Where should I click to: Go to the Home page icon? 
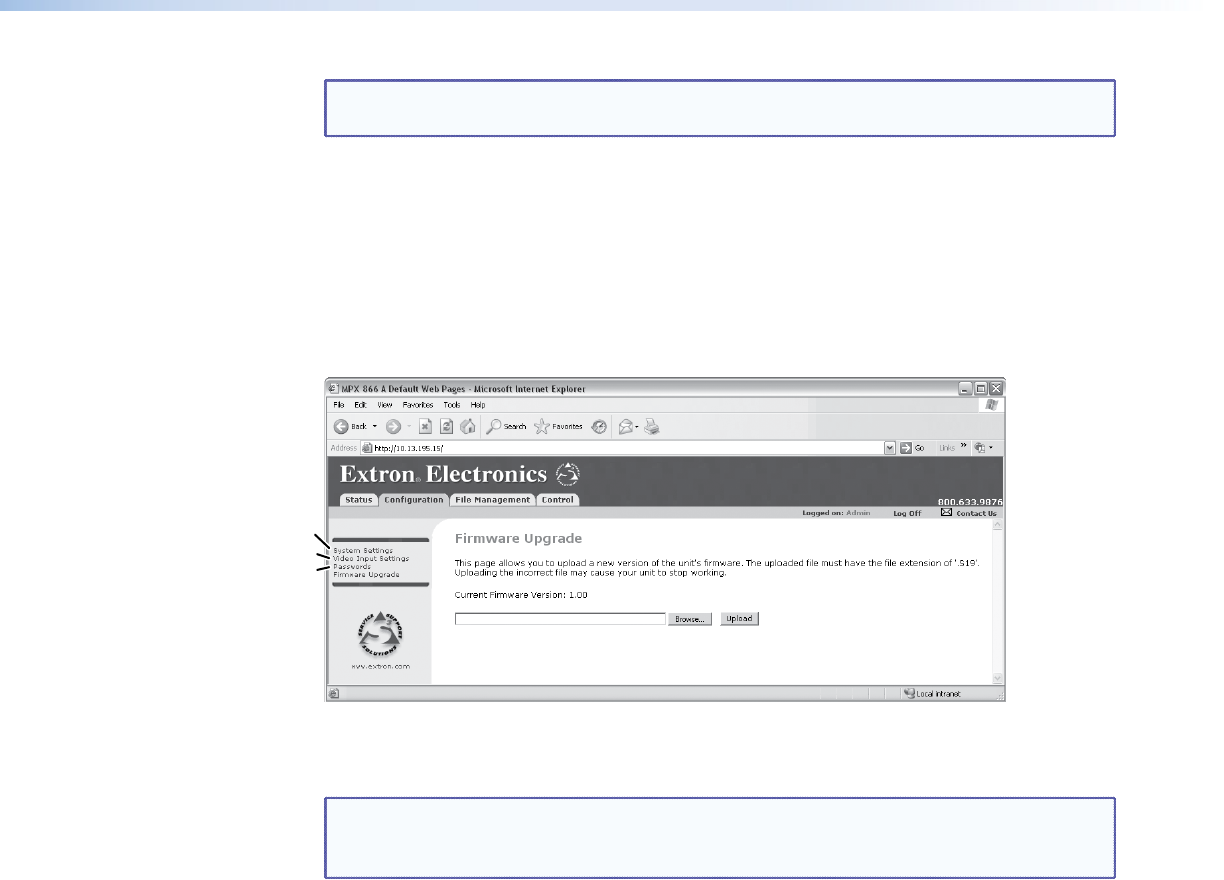click(x=467, y=426)
